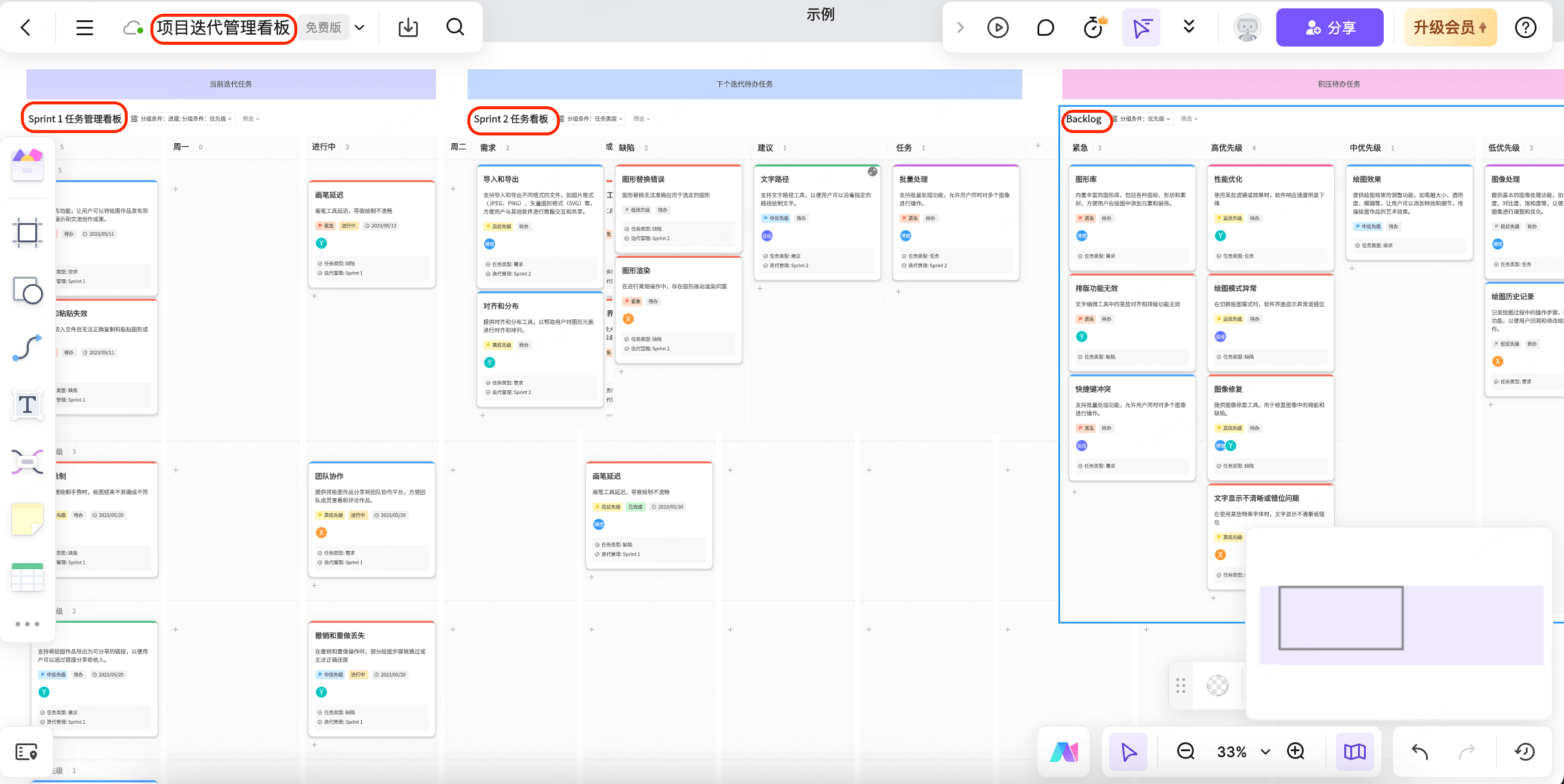This screenshot has width=1564, height=784.
Task: Toggle the minimap map icon
Action: [x=1354, y=752]
